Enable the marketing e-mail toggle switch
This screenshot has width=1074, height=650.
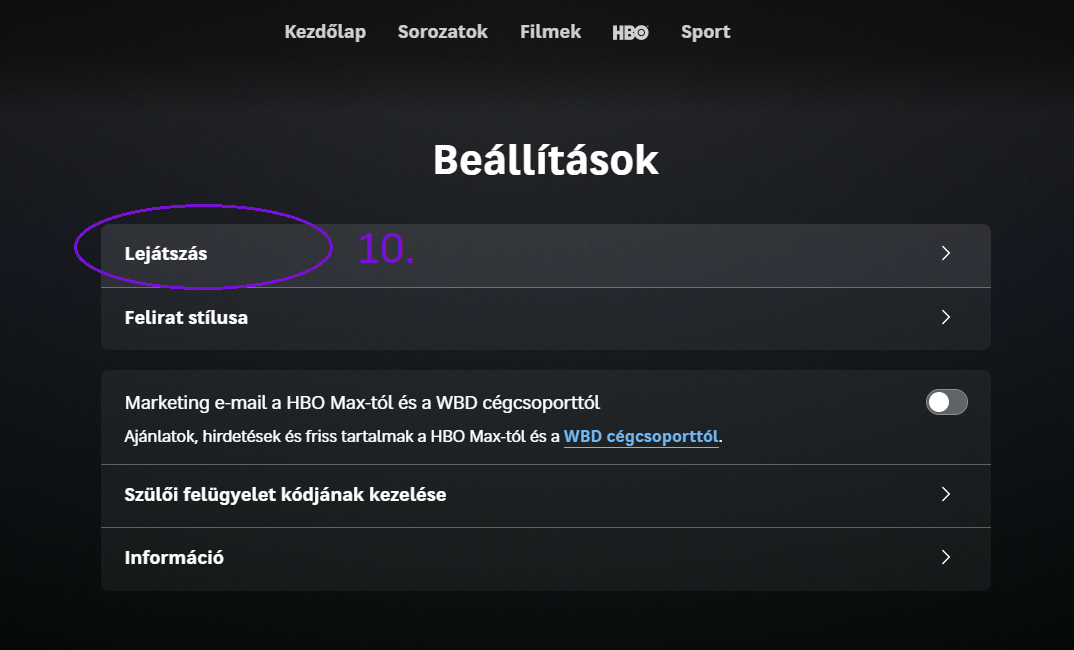tap(945, 402)
